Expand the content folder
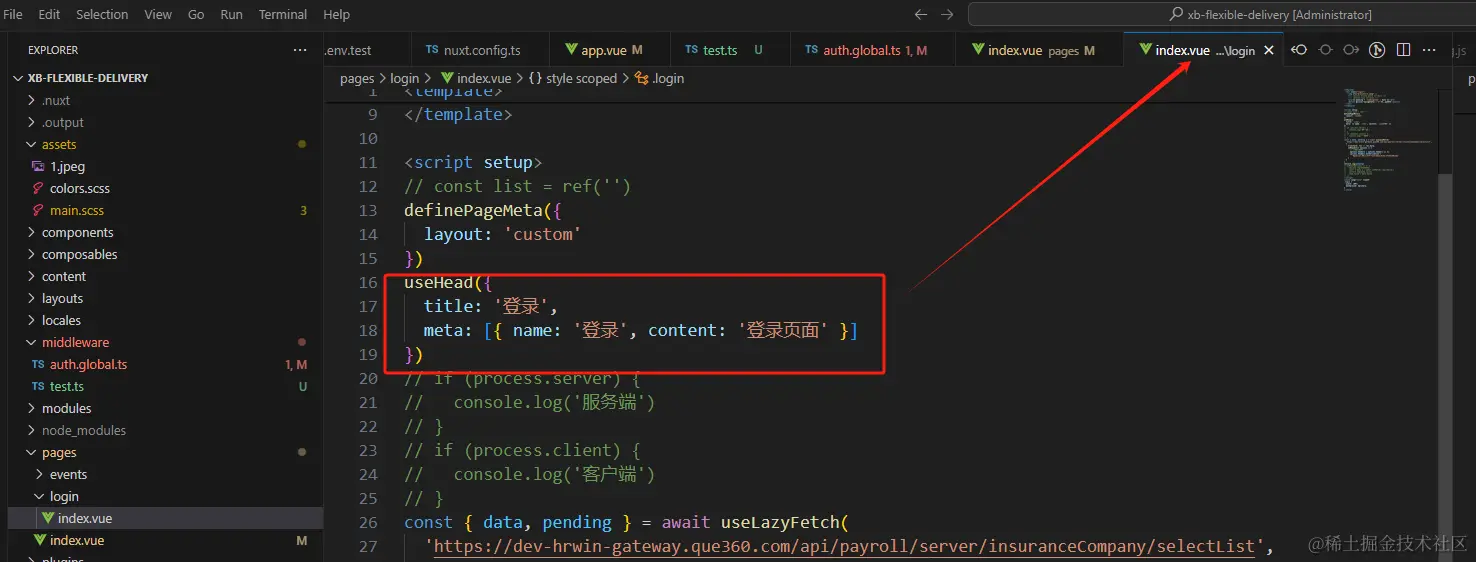This screenshot has width=1476, height=562. (x=165, y=276)
